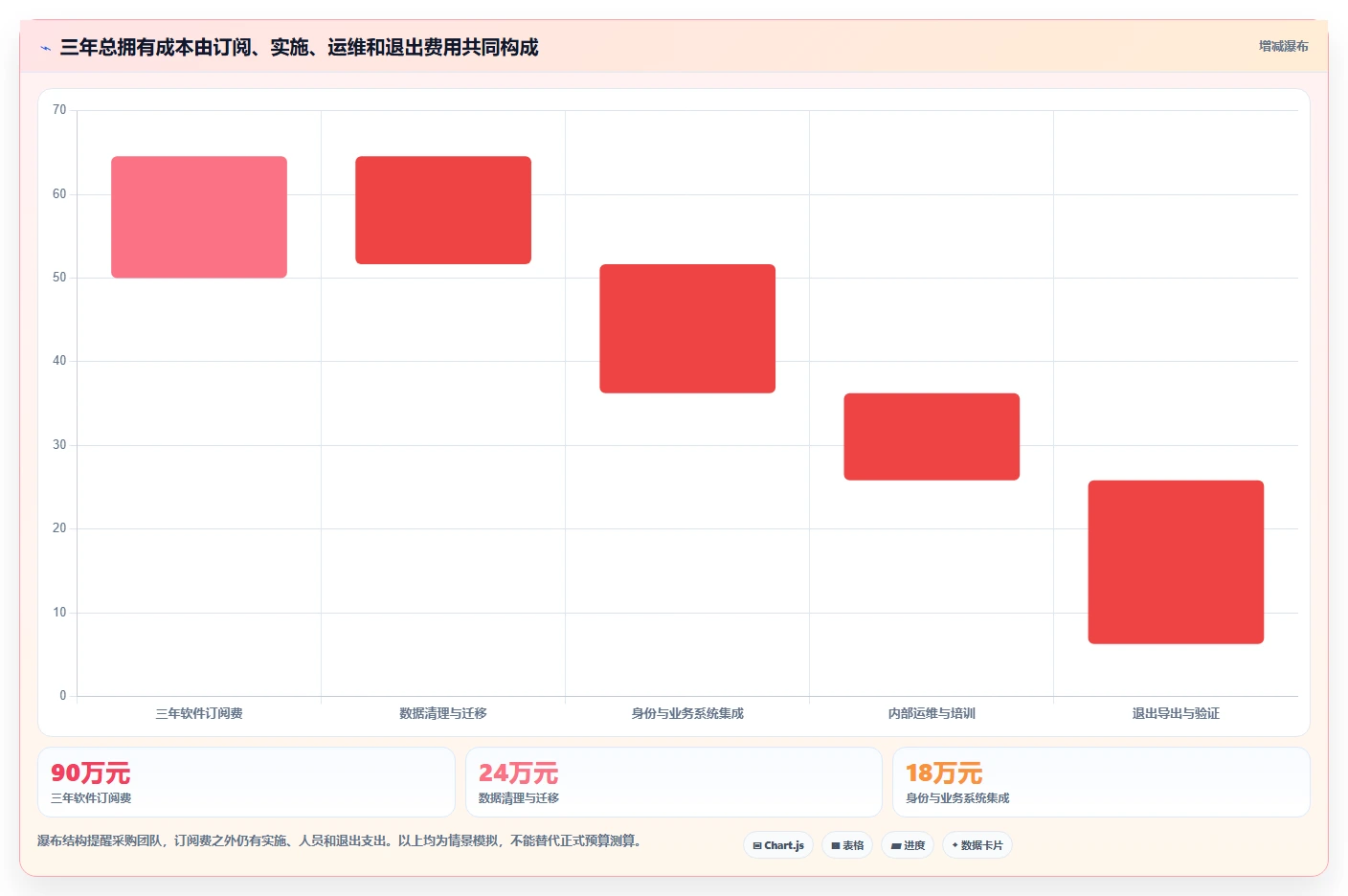Click the lightning icon beside the chart title
The width and height of the screenshot is (1348, 896).
(x=45, y=48)
